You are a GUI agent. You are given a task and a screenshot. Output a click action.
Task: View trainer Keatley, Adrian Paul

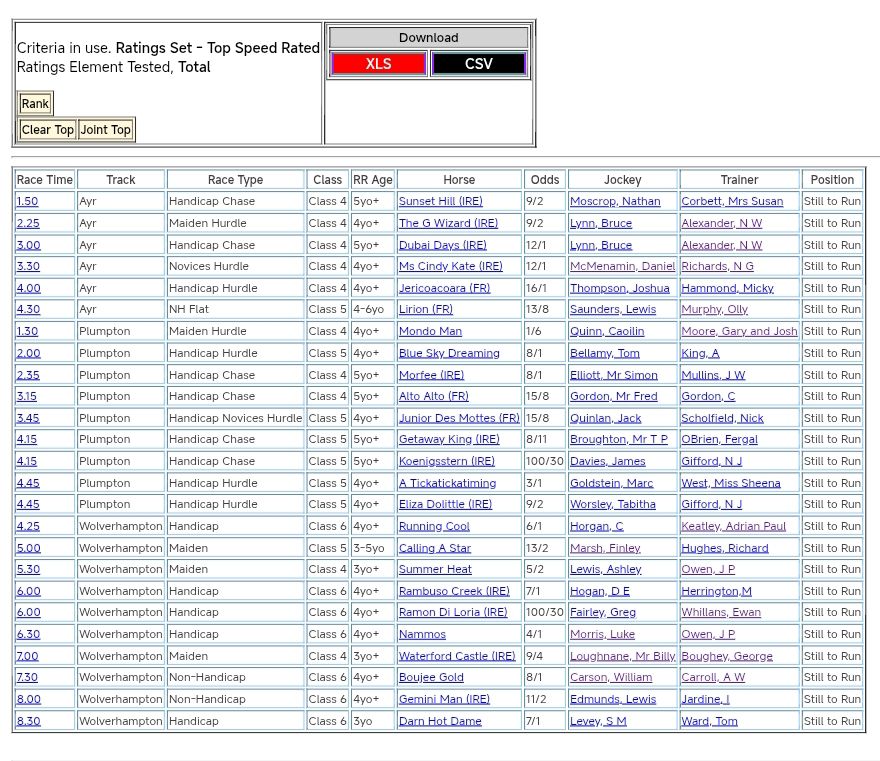click(x=733, y=526)
